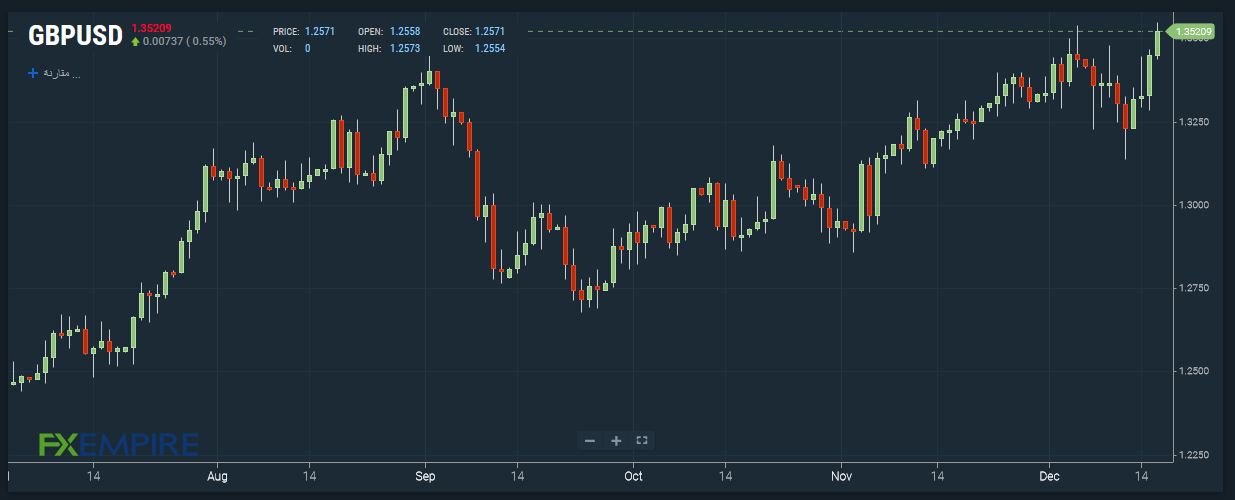The image size is (1235, 500).
Task: Click the Aug label on the time axis
Action: coord(218,478)
